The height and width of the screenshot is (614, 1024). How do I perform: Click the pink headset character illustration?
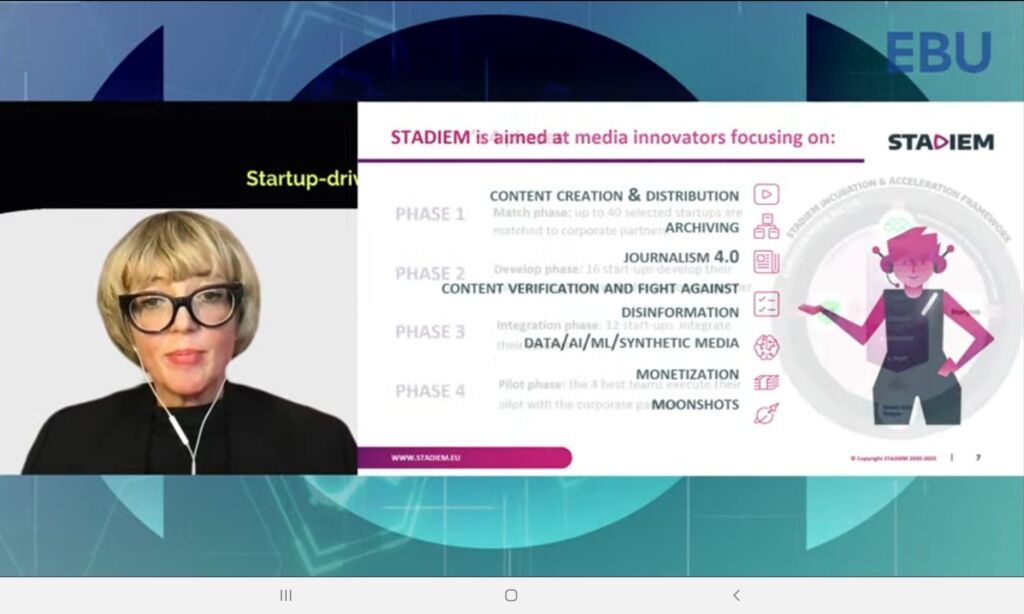click(904, 327)
